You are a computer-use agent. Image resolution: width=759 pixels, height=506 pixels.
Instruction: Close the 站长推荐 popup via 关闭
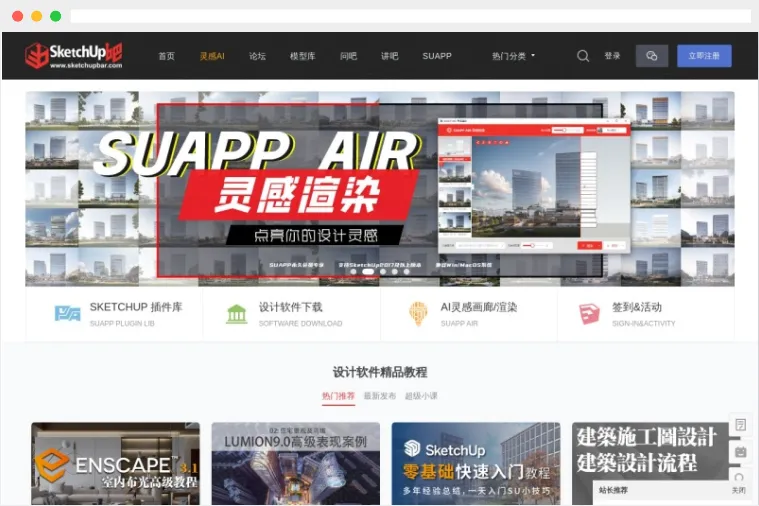coord(738,490)
